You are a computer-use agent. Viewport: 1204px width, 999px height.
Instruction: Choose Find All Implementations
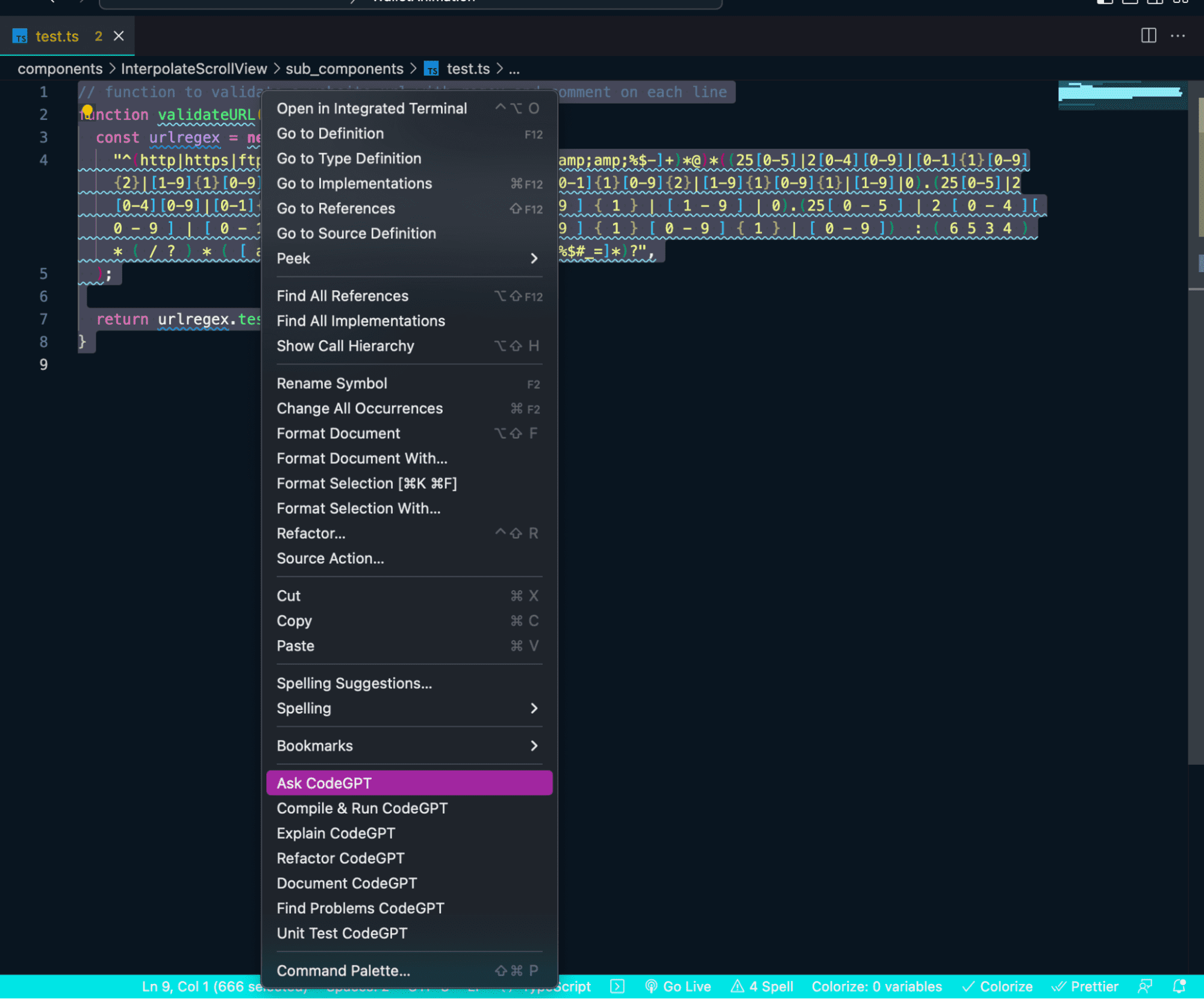[409, 321]
